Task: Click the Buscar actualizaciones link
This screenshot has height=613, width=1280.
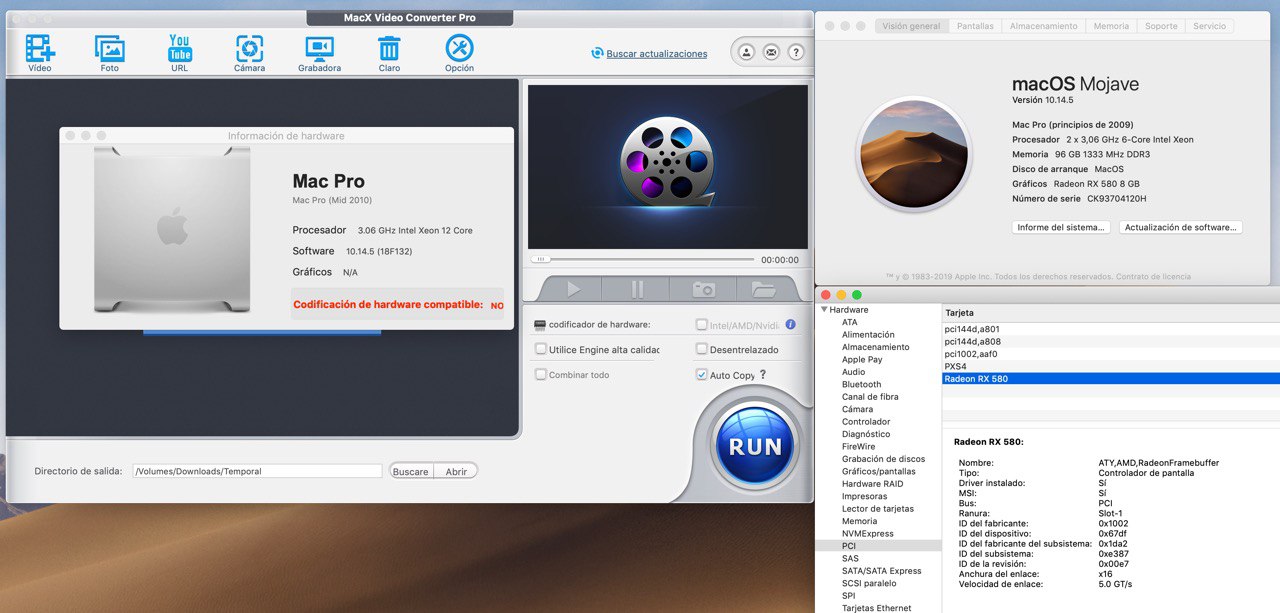Action: 657,54
